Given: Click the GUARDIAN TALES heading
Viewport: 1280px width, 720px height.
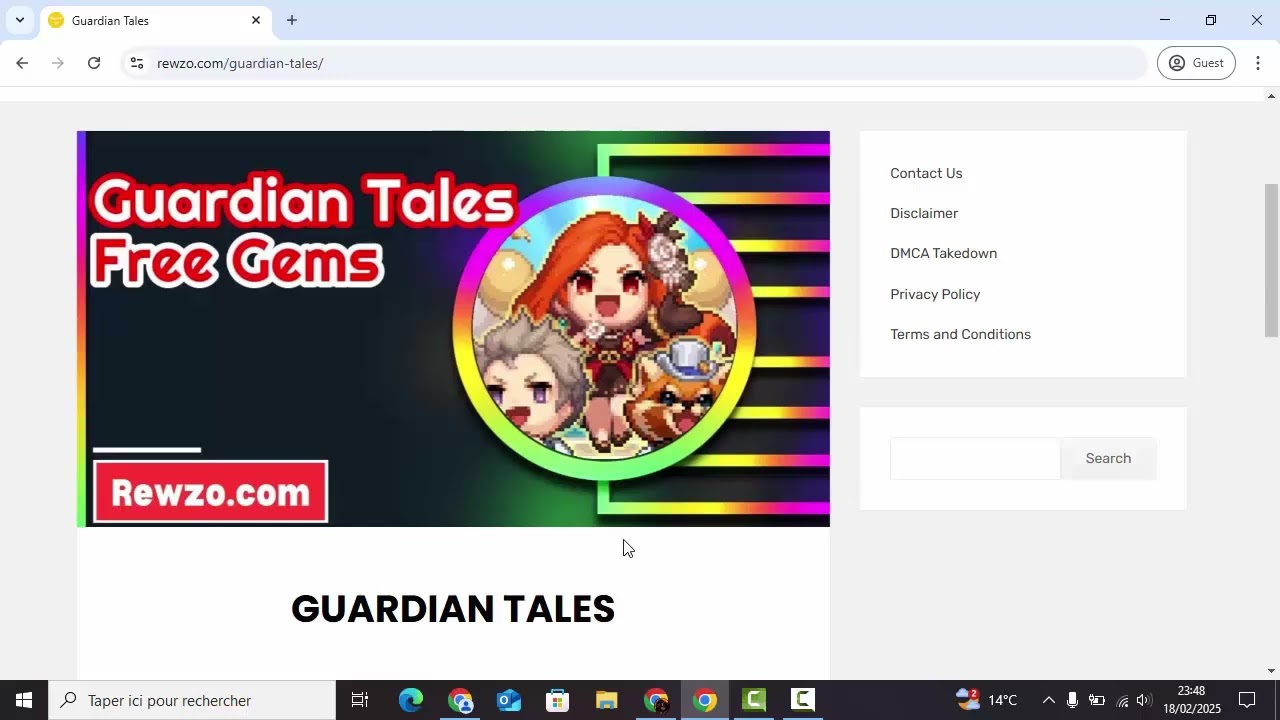Looking at the screenshot, I should click(453, 609).
